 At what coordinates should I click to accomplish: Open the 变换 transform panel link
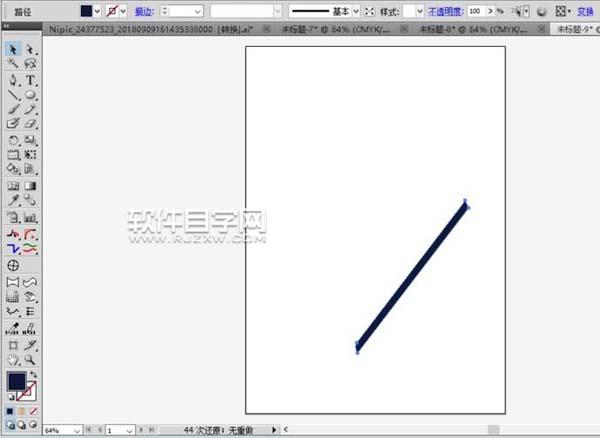(x=585, y=12)
